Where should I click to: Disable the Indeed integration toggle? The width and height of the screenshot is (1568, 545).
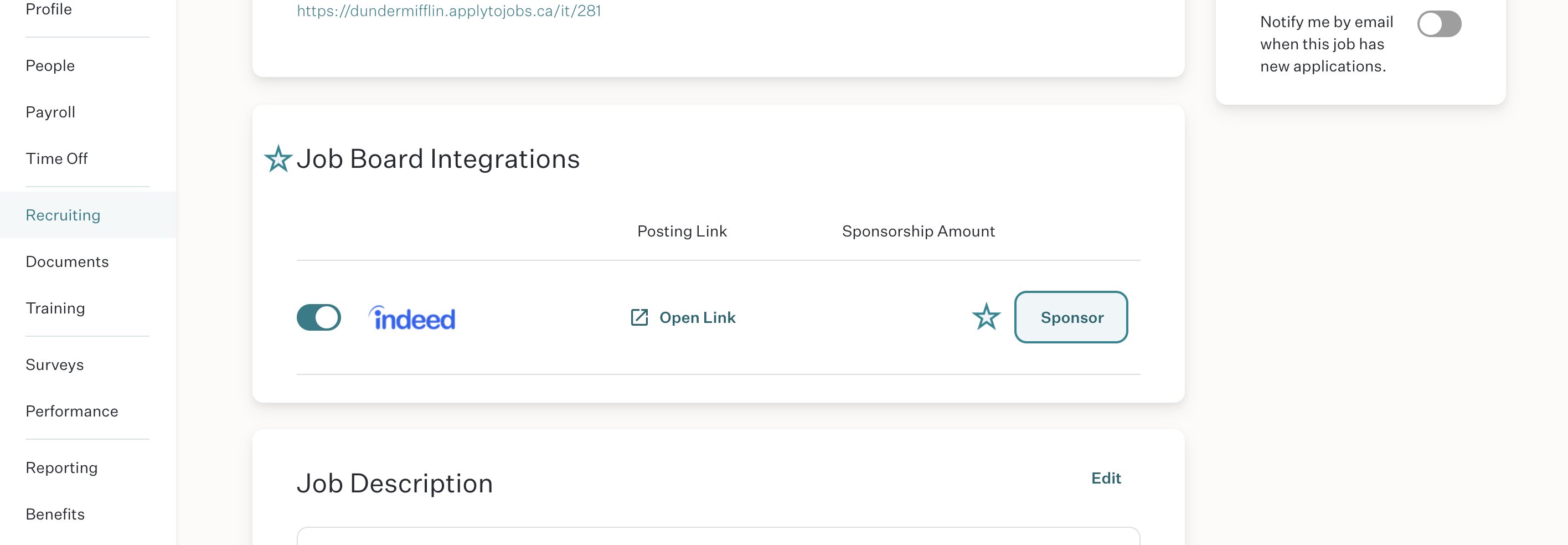318,317
